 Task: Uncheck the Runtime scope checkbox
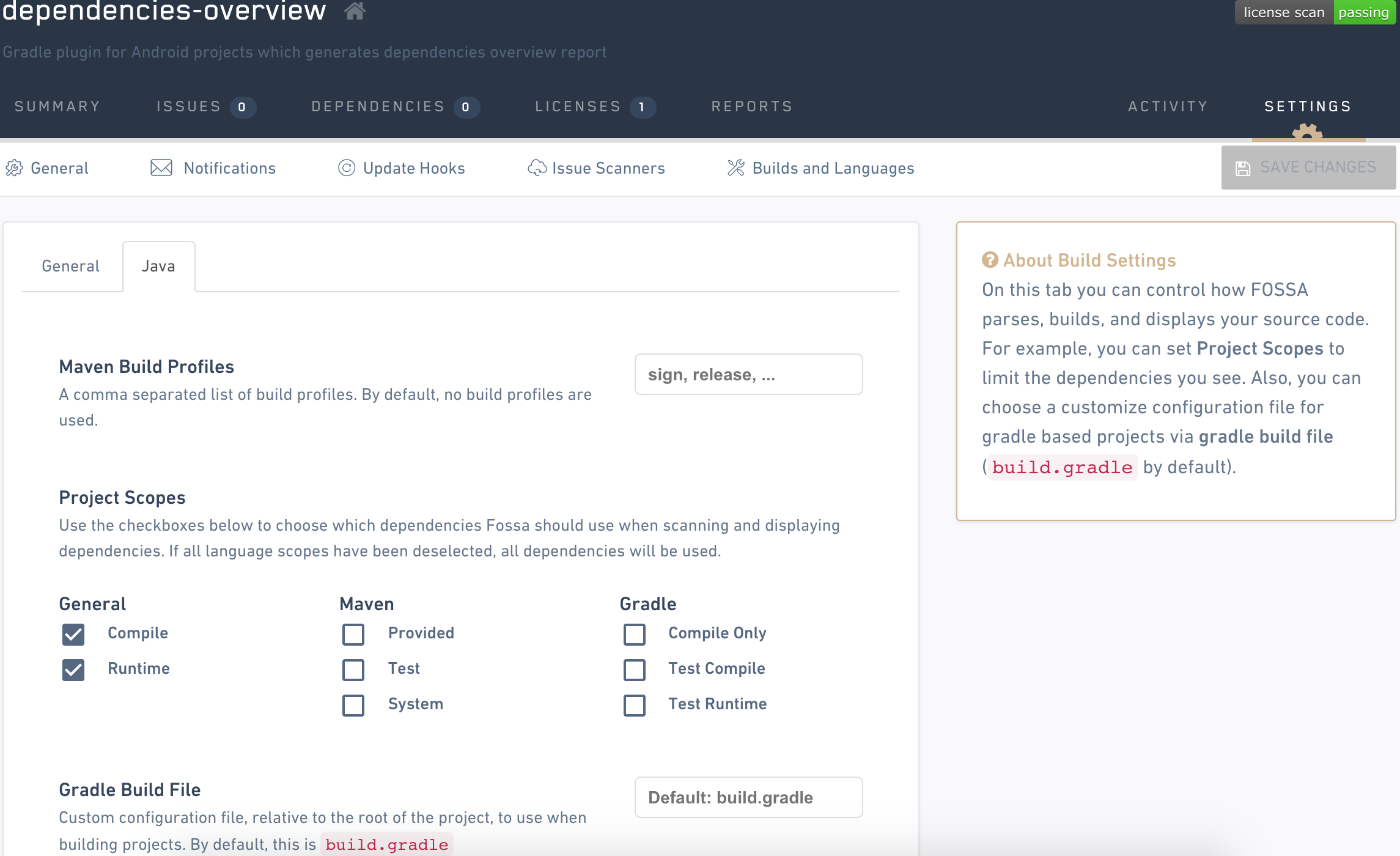pos(73,670)
